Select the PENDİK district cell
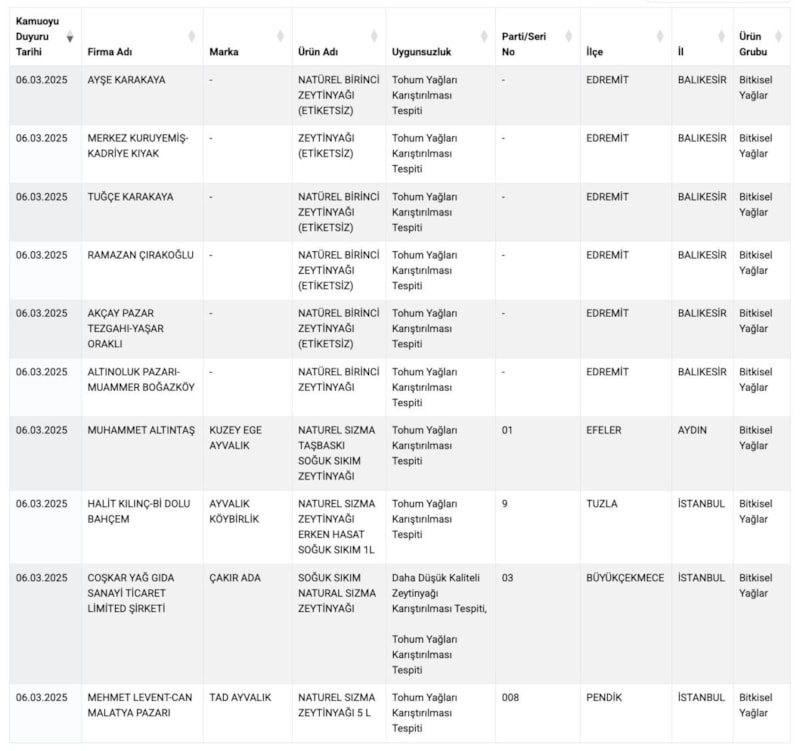Viewport: 800px width, 751px height. point(606,697)
